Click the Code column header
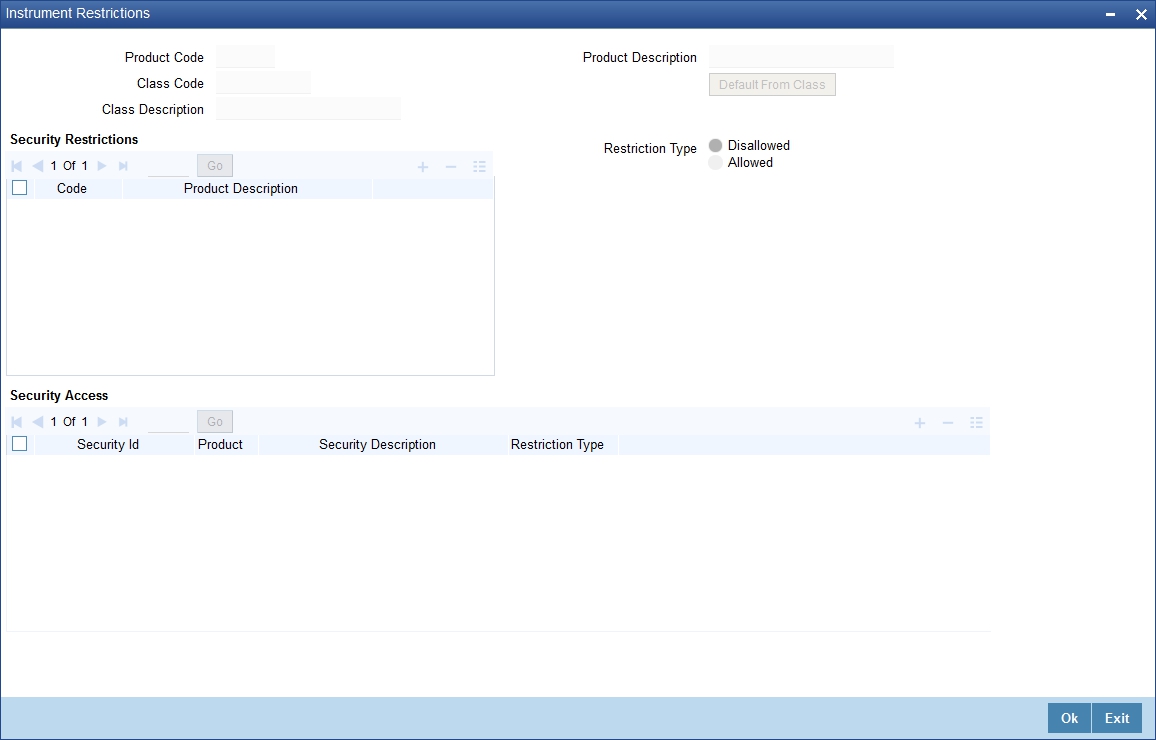This screenshot has width=1156, height=740. [72, 189]
